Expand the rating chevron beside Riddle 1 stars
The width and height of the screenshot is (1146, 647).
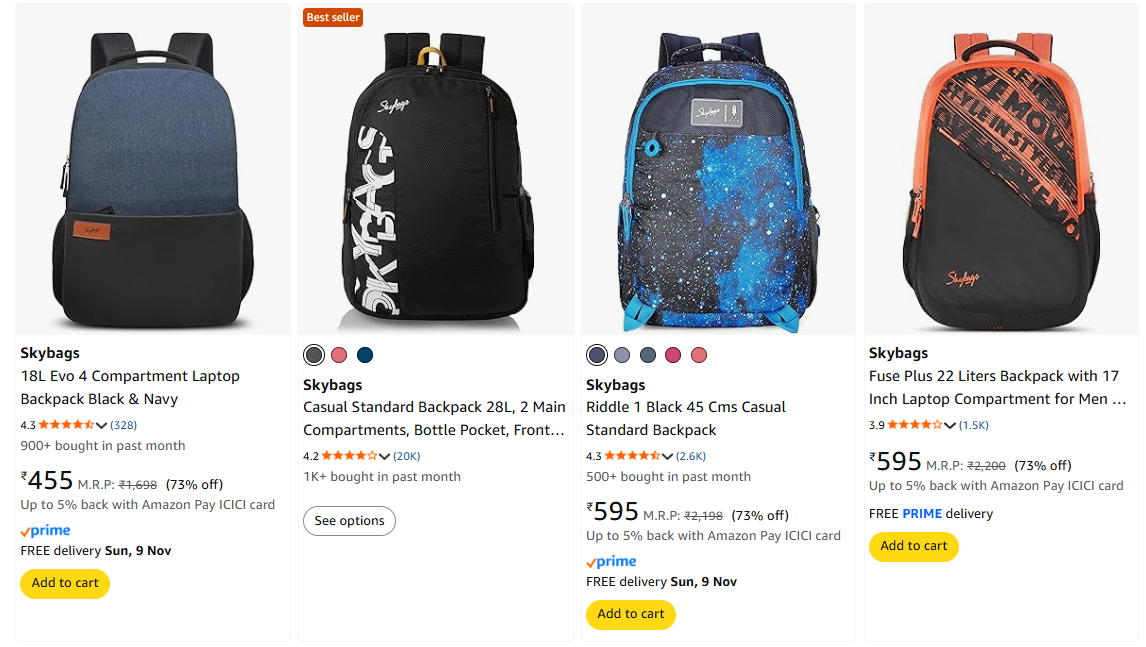tap(668, 456)
